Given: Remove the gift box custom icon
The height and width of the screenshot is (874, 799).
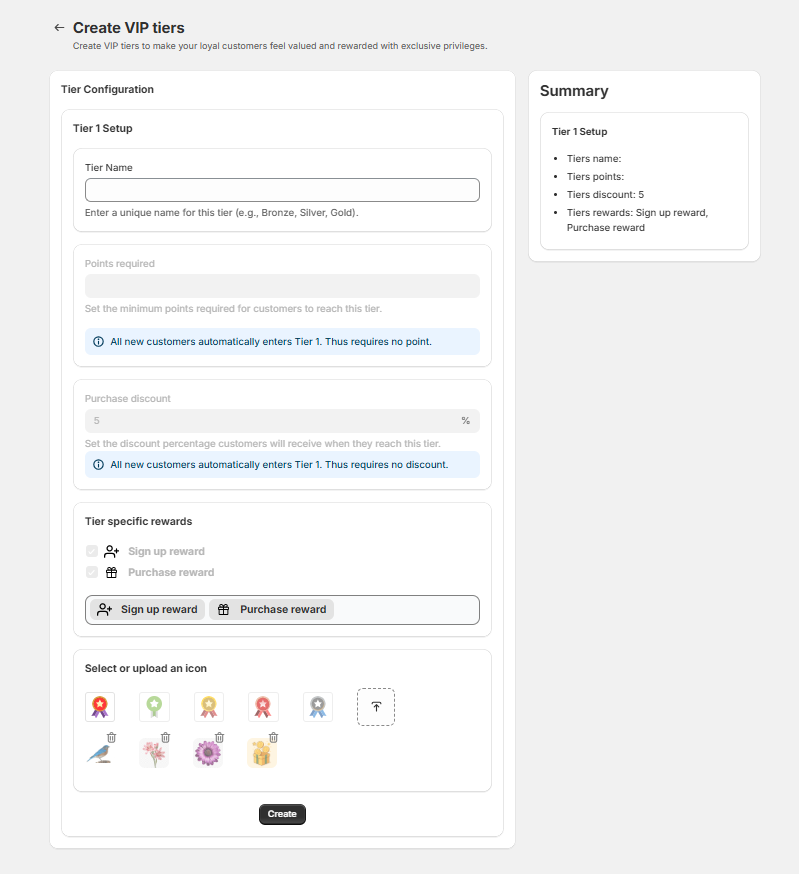Looking at the screenshot, I should tap(274, 737).
